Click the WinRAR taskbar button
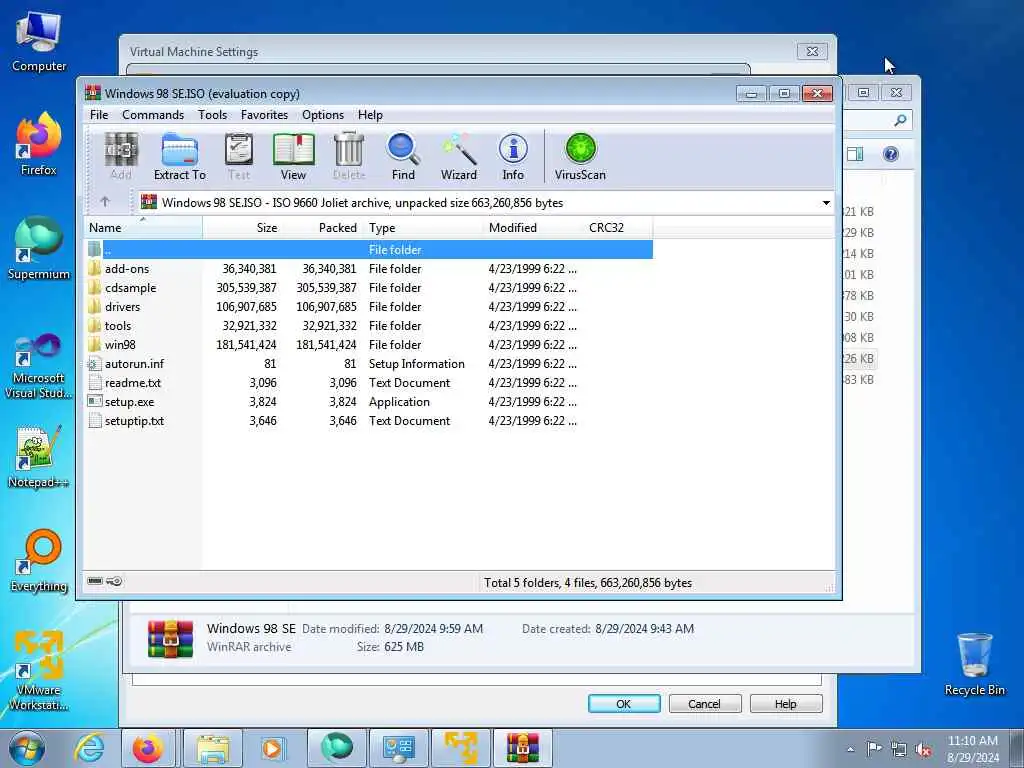The image size is (1024, 768). [x=522, y=748]
